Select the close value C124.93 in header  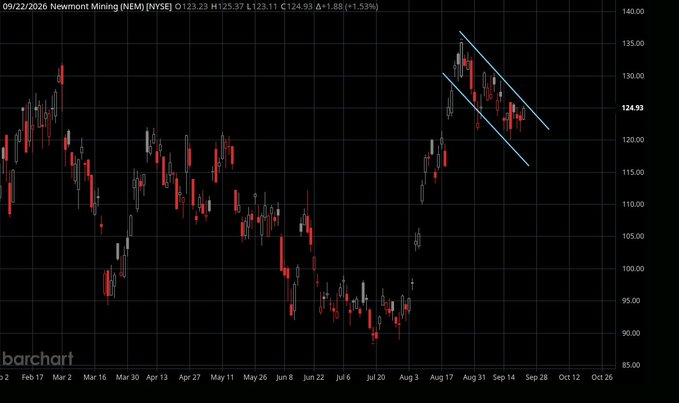tap(296, 6)
